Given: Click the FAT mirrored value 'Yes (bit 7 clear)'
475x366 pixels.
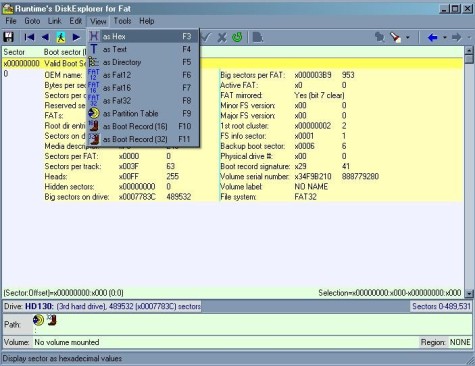Looking at the screenshot, I should pos(319,95).
